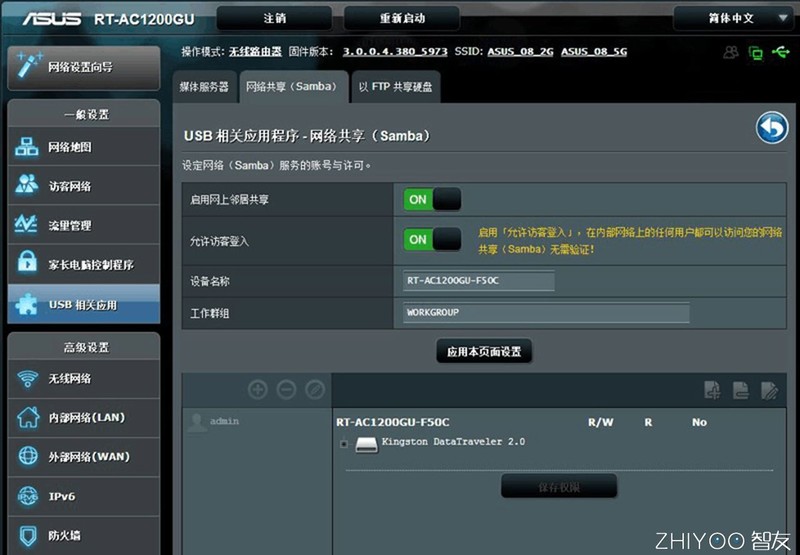Screen dimensions: 800x555
Task: Click the edit account pencil icon
Action: (315, 390)
